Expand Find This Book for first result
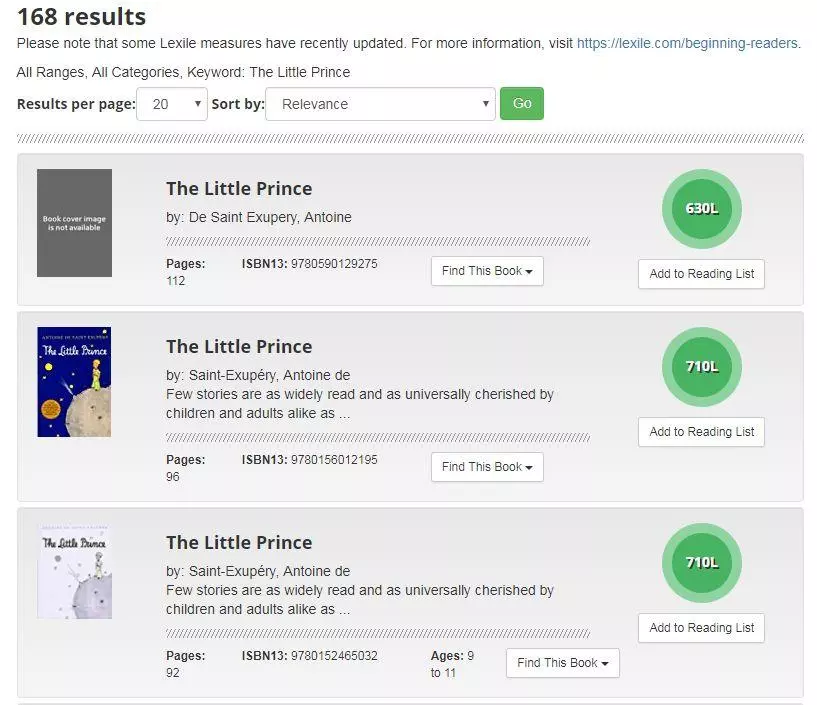The height and width of the screenshot is (705, 817). coord(487,271)
